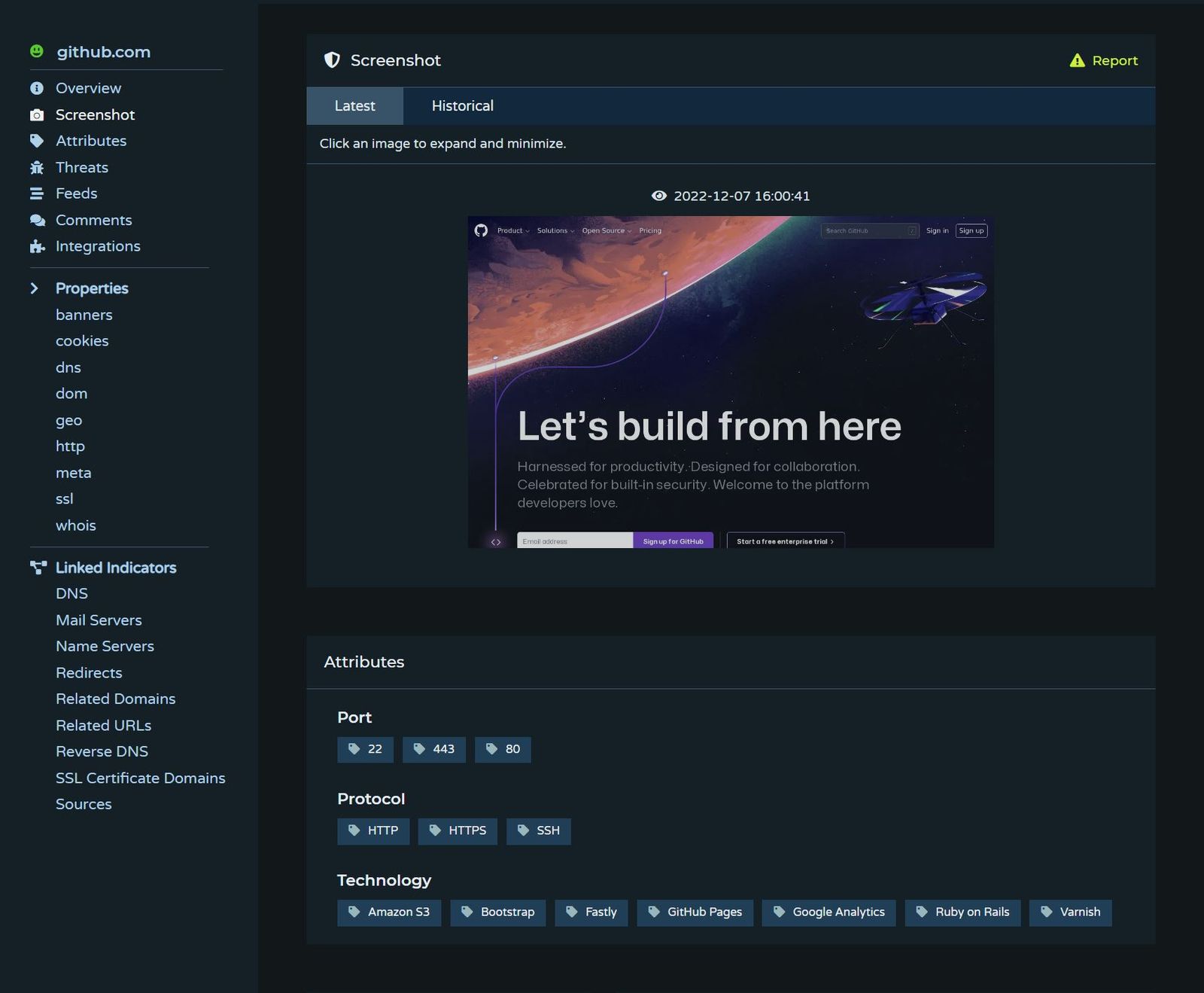Toggle the eye icon next to the timestamp
Viewport: 1204px width, 993px height.
pyautogui.click(x=660, y=196)
